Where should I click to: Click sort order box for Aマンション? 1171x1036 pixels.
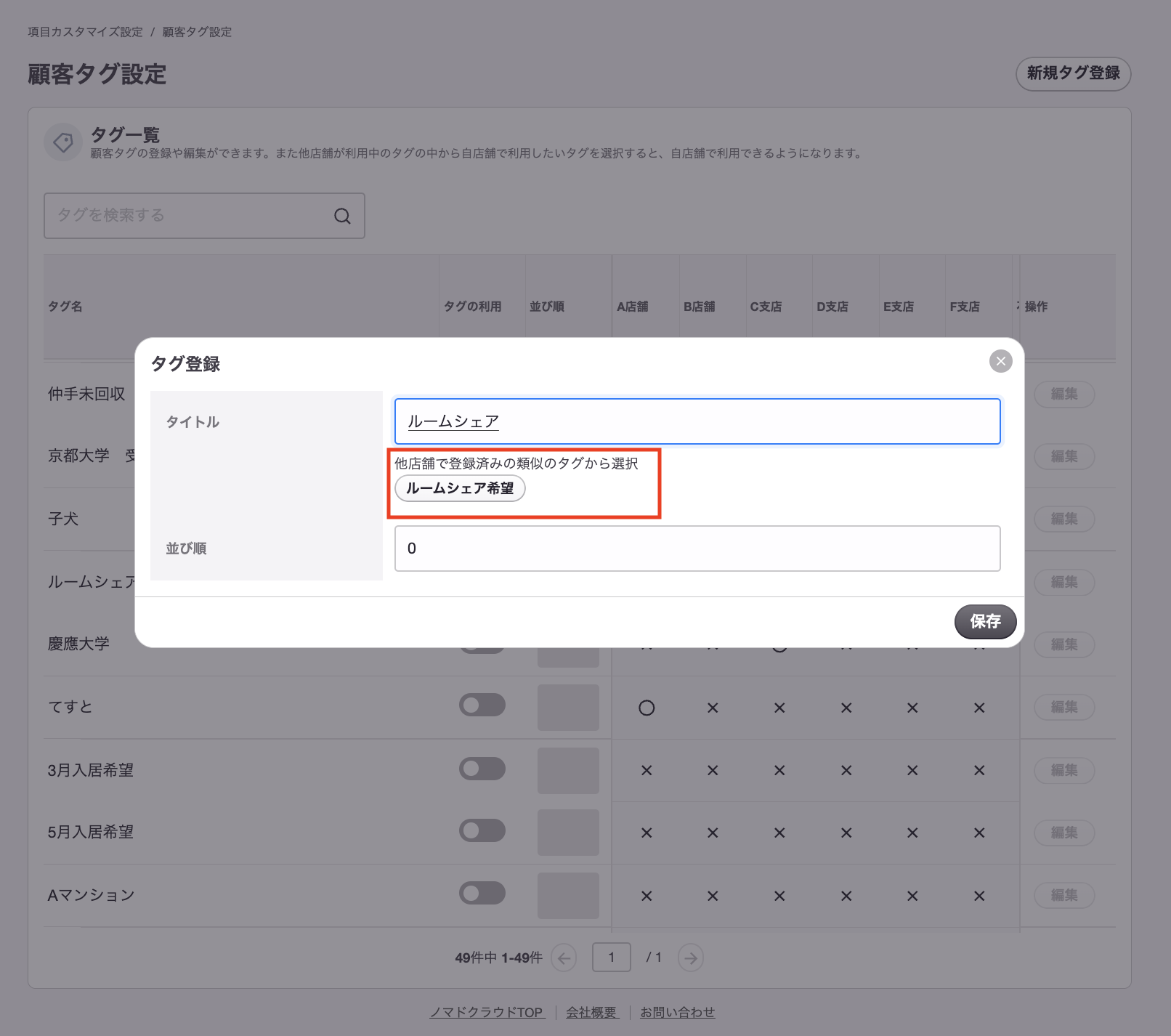coord(568,896)
